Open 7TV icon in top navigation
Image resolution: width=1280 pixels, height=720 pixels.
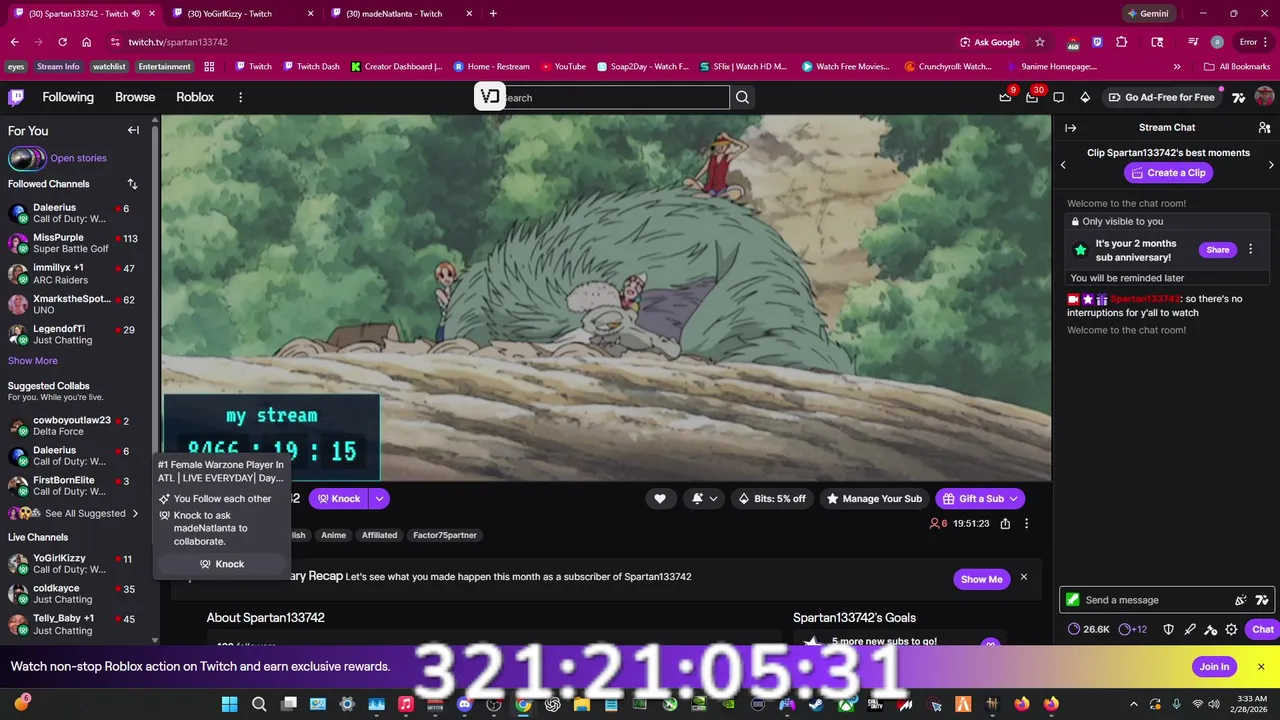1238,97
